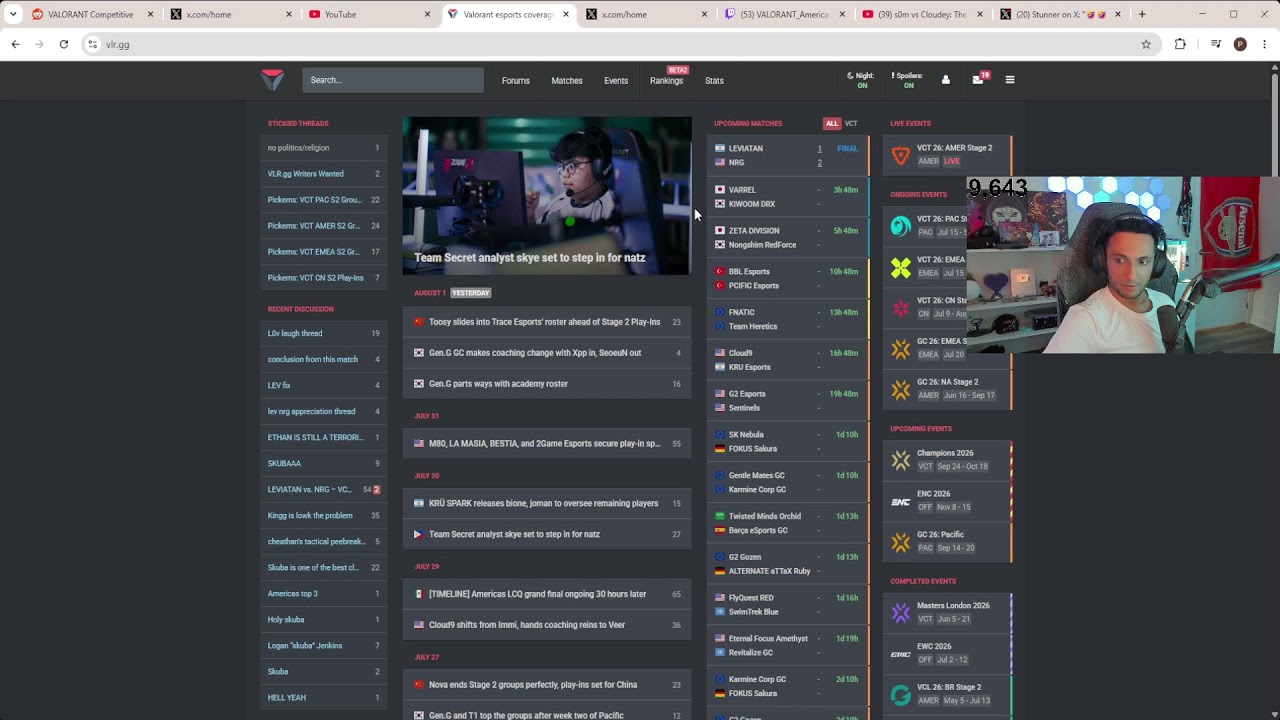The height and width of the screenshot is (720, 1280).
Task: Click the VCT 26: PAC event teal logo
Action: [901, 226]
